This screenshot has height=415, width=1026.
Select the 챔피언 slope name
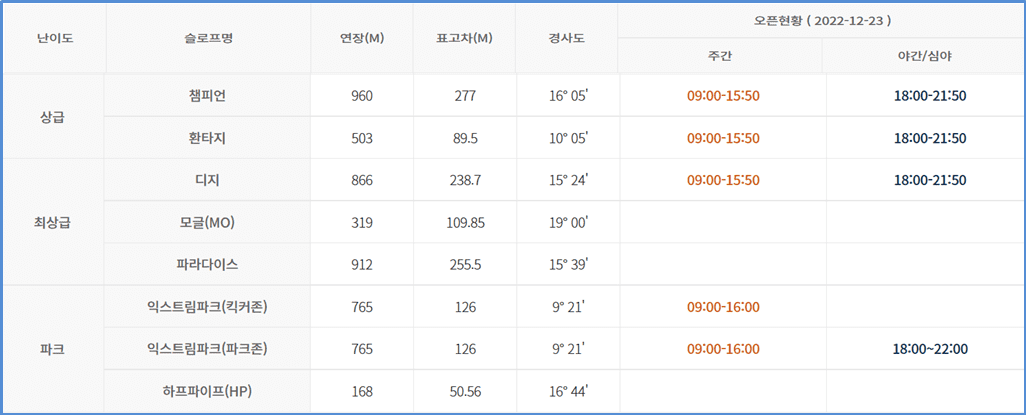(209, 96)
